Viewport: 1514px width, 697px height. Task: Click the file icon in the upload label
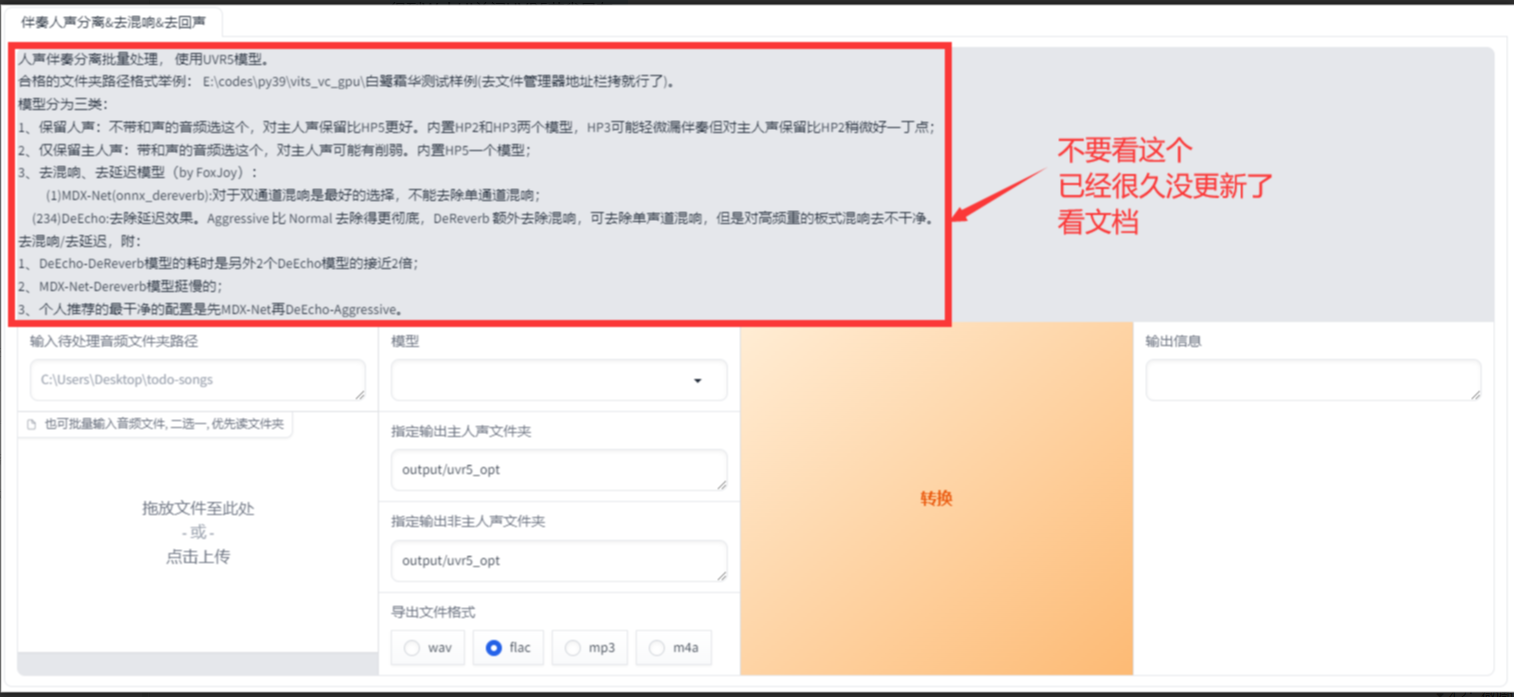[x=32, y=424]
